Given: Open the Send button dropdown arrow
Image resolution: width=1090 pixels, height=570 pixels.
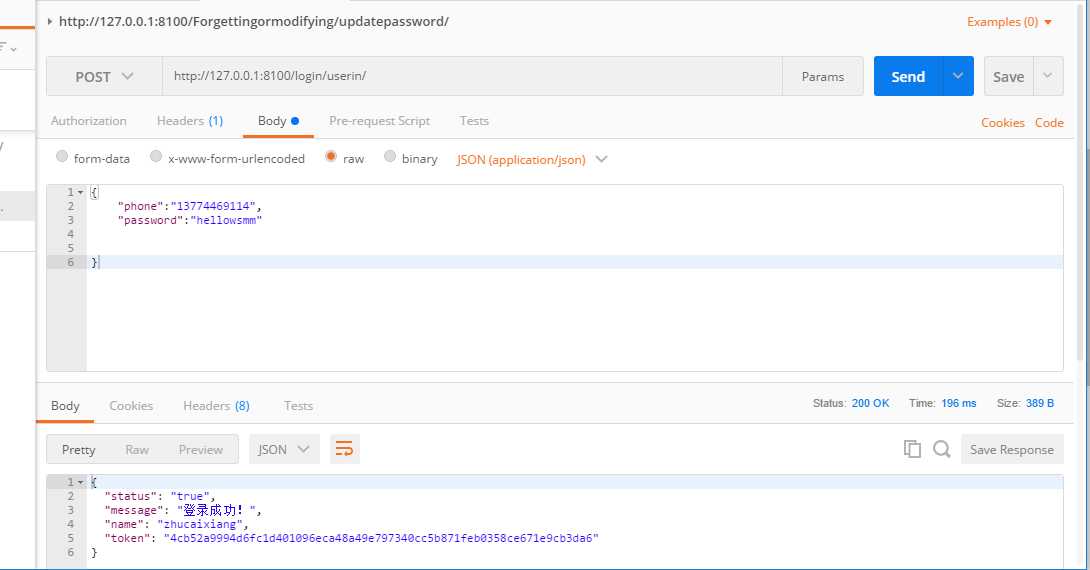Looking at the screenshot, I should 958,76.
